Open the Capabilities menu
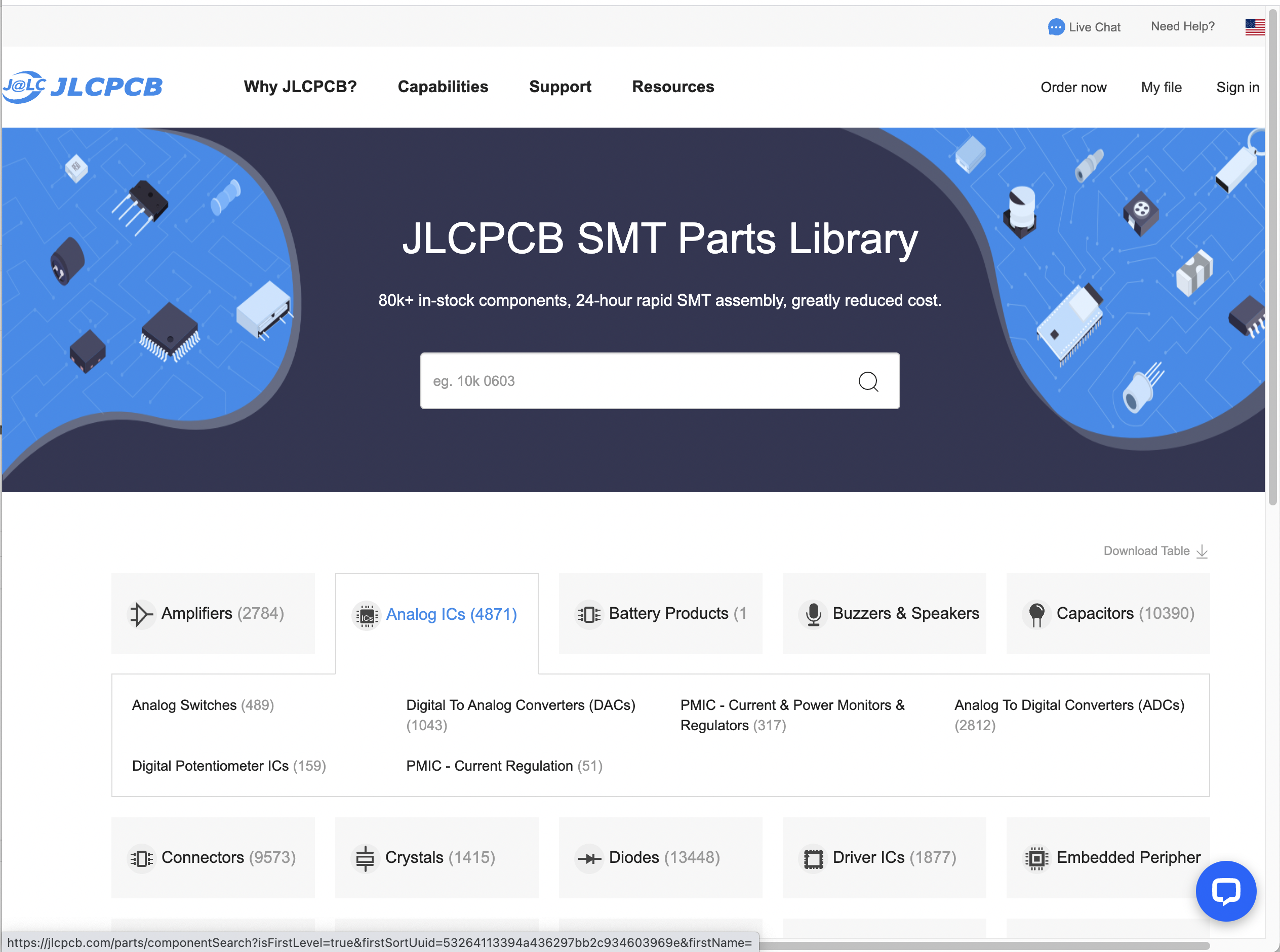The width and height of the screenshot is (1280, 952). (x=443, y=87)
